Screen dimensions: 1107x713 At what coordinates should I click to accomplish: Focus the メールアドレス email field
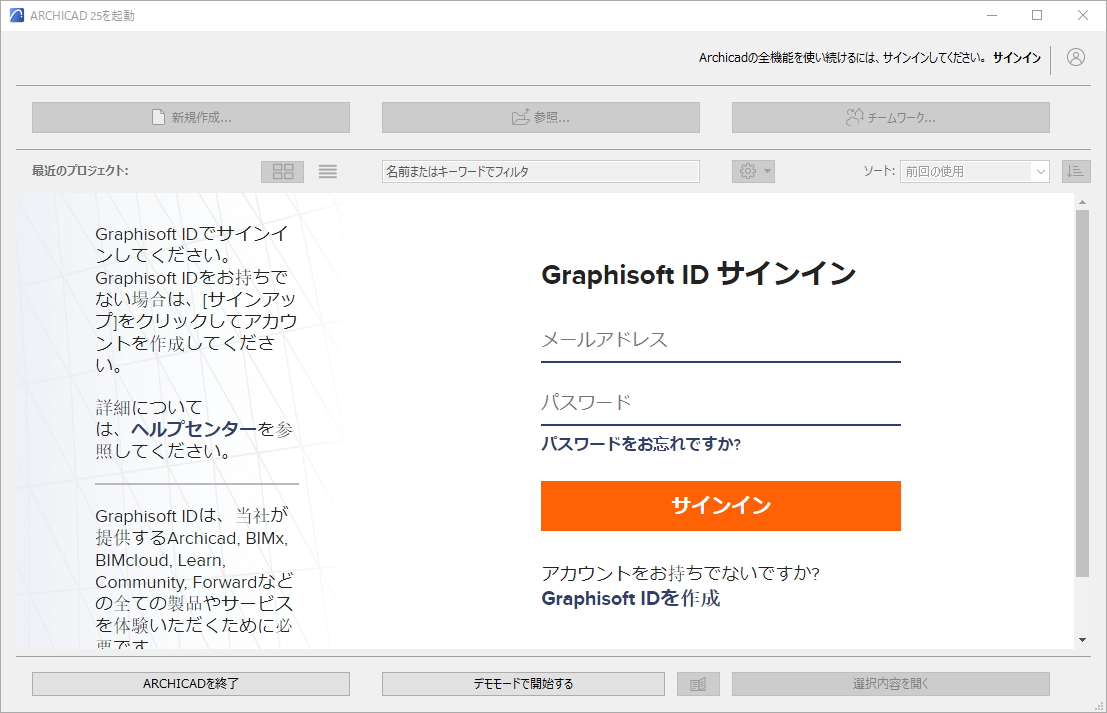721,341
